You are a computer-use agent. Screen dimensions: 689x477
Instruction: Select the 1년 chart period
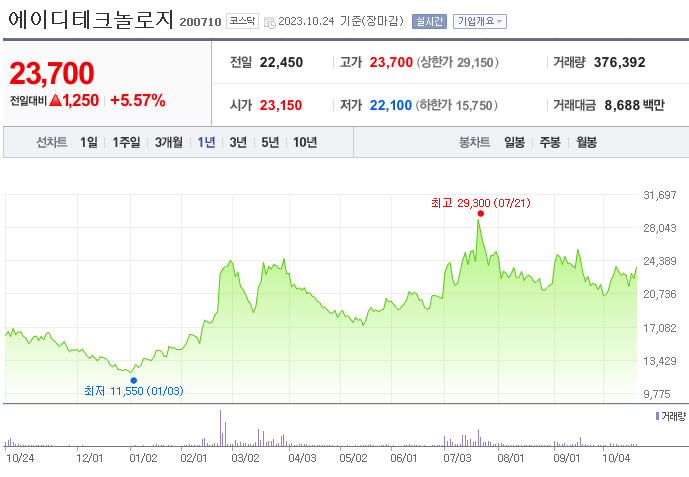point(207,142)
